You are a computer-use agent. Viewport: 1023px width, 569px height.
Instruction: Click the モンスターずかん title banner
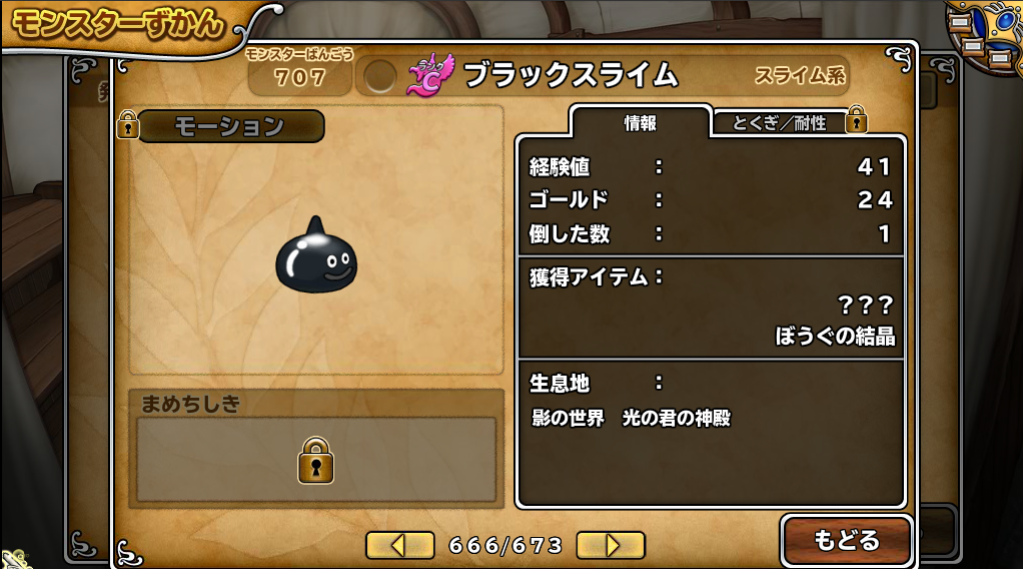pyautogui.click(x=119, y=25)
